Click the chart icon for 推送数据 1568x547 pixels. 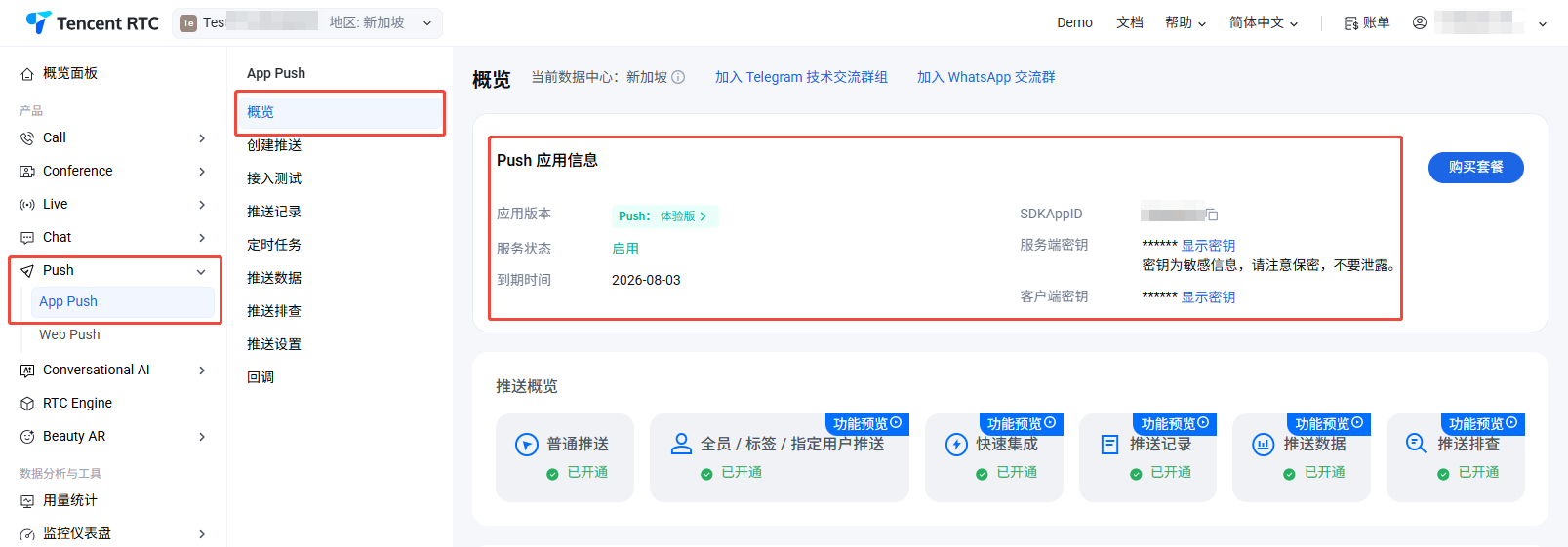click(x=1263, y=445)
